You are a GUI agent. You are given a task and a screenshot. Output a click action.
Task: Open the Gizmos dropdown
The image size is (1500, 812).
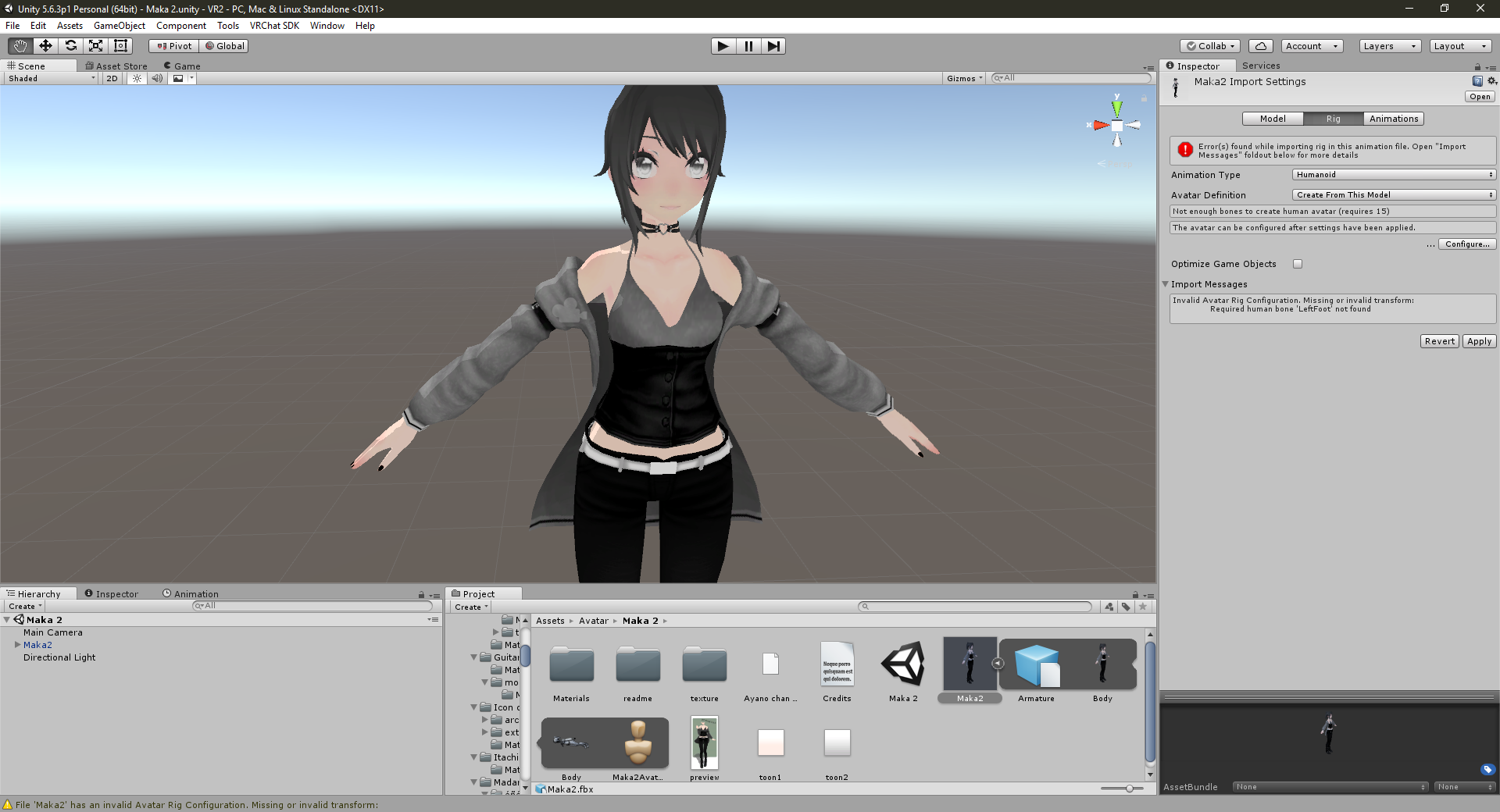pyautogui.click(x=965, y=78)
